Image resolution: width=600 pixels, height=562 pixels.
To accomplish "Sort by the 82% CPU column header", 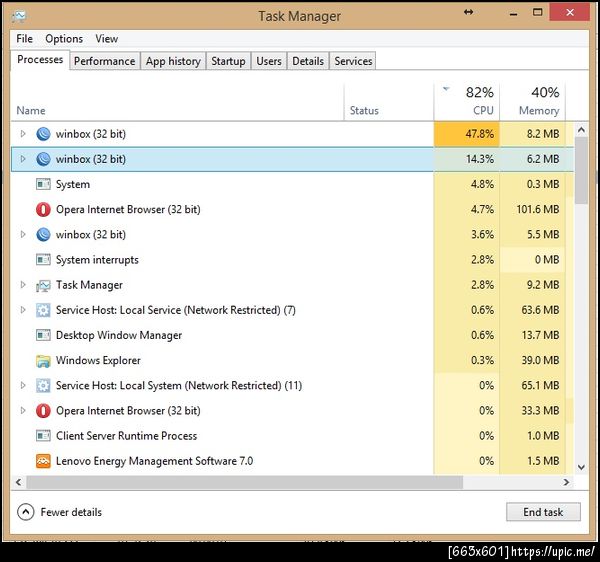I will (x=467, y=101).
